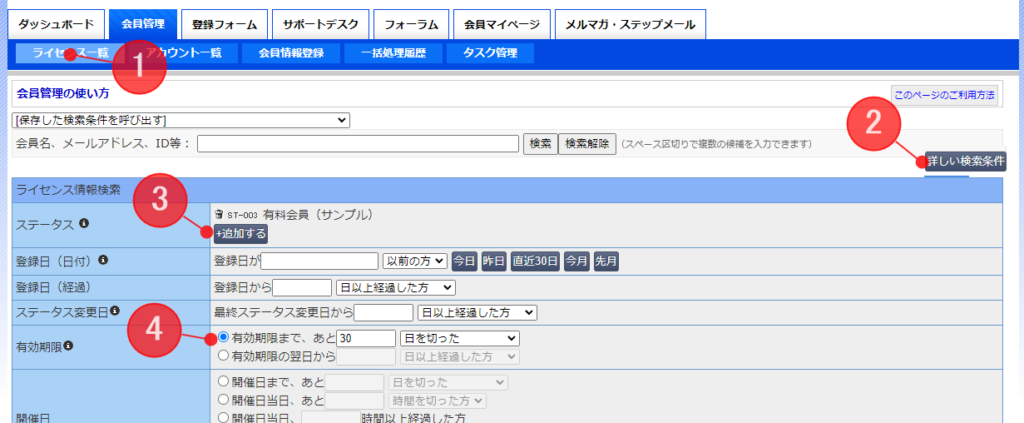The height and width of the screenshot is (423, 1024).
Task: Select radio 開催日まで、あと
Action: 223,382
